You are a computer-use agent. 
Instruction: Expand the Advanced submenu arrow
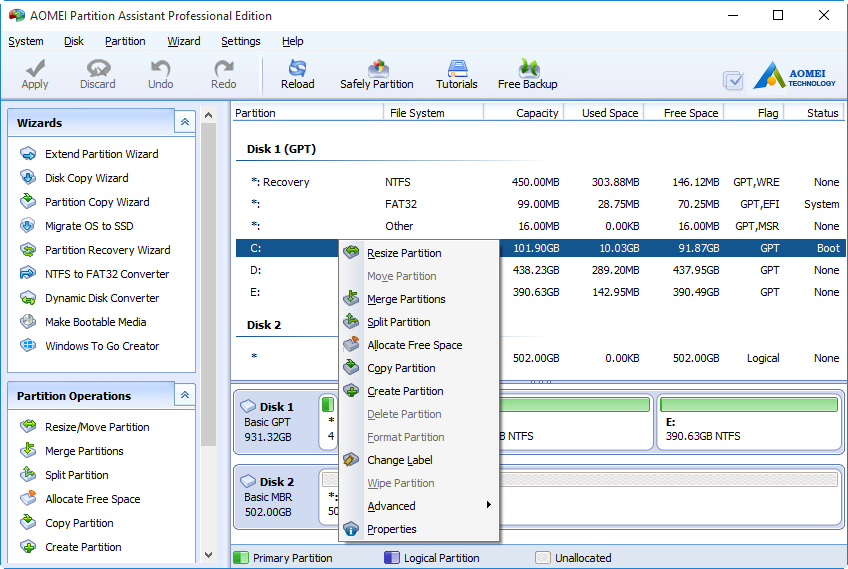(x=488, y=505)
